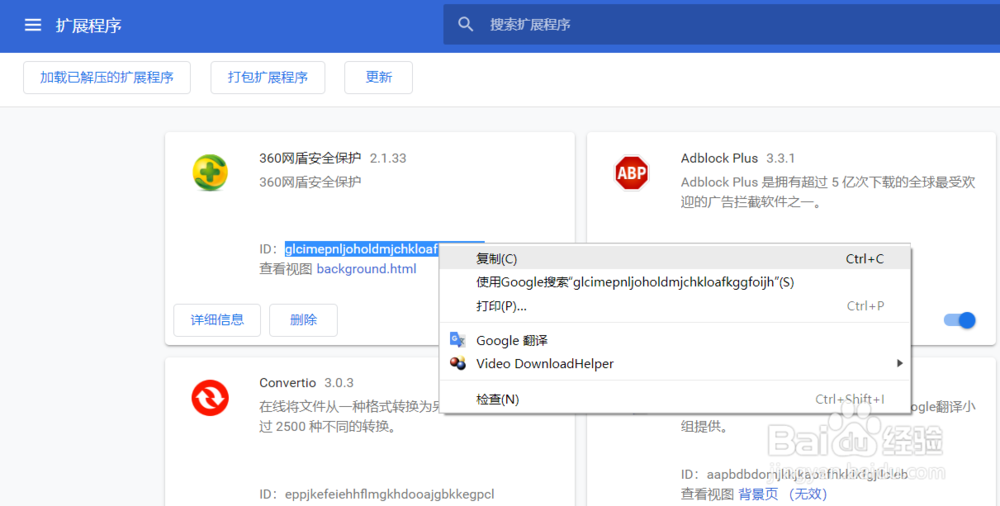Viewport: 1000px width, 506px height.
Task: Click the highlighted extension ID glcimepnljoholdmjchkloaf
Action: pos(362,249)
